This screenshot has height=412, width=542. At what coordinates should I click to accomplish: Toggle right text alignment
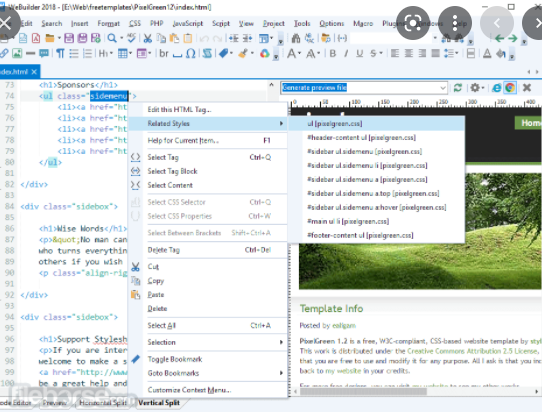click(422, 53)
